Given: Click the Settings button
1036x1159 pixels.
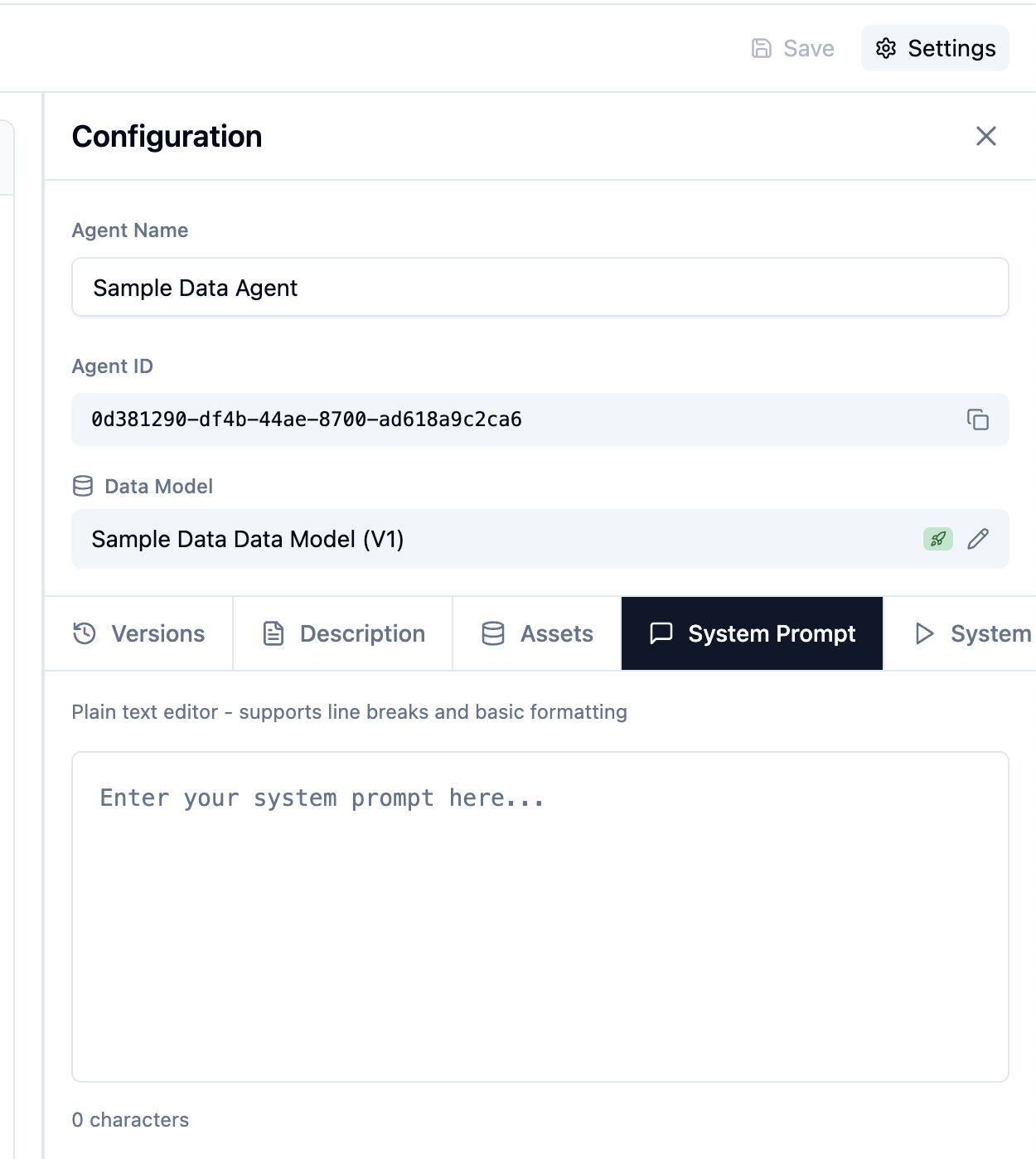Looking at the screenshot, I should 934,48.
